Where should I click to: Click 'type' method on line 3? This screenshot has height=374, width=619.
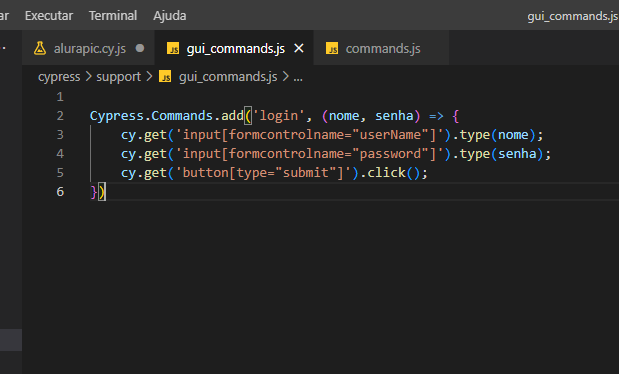pyautogui.click(x=475, y=135)
